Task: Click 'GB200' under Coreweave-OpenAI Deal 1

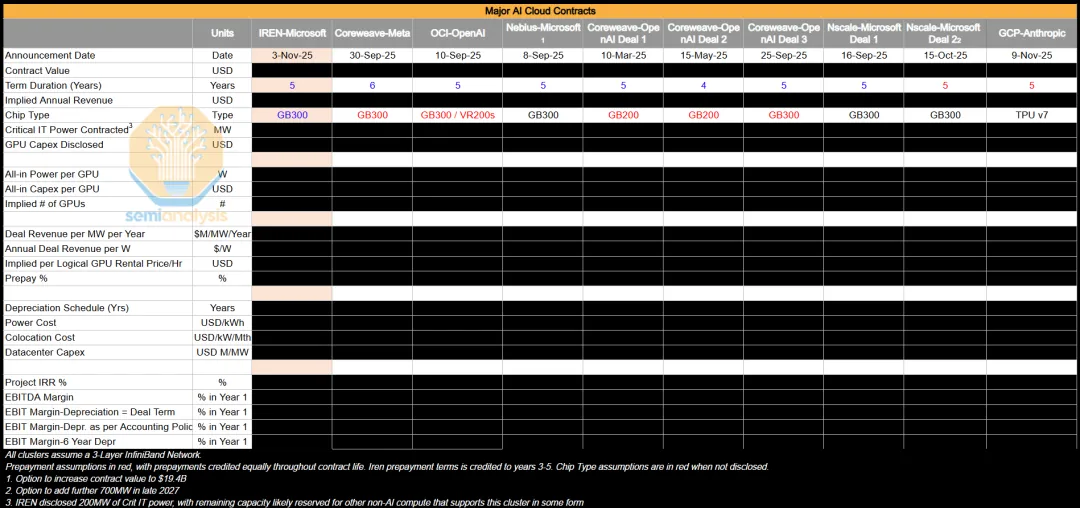Action: pyautogui.click(x=623, y=115)
